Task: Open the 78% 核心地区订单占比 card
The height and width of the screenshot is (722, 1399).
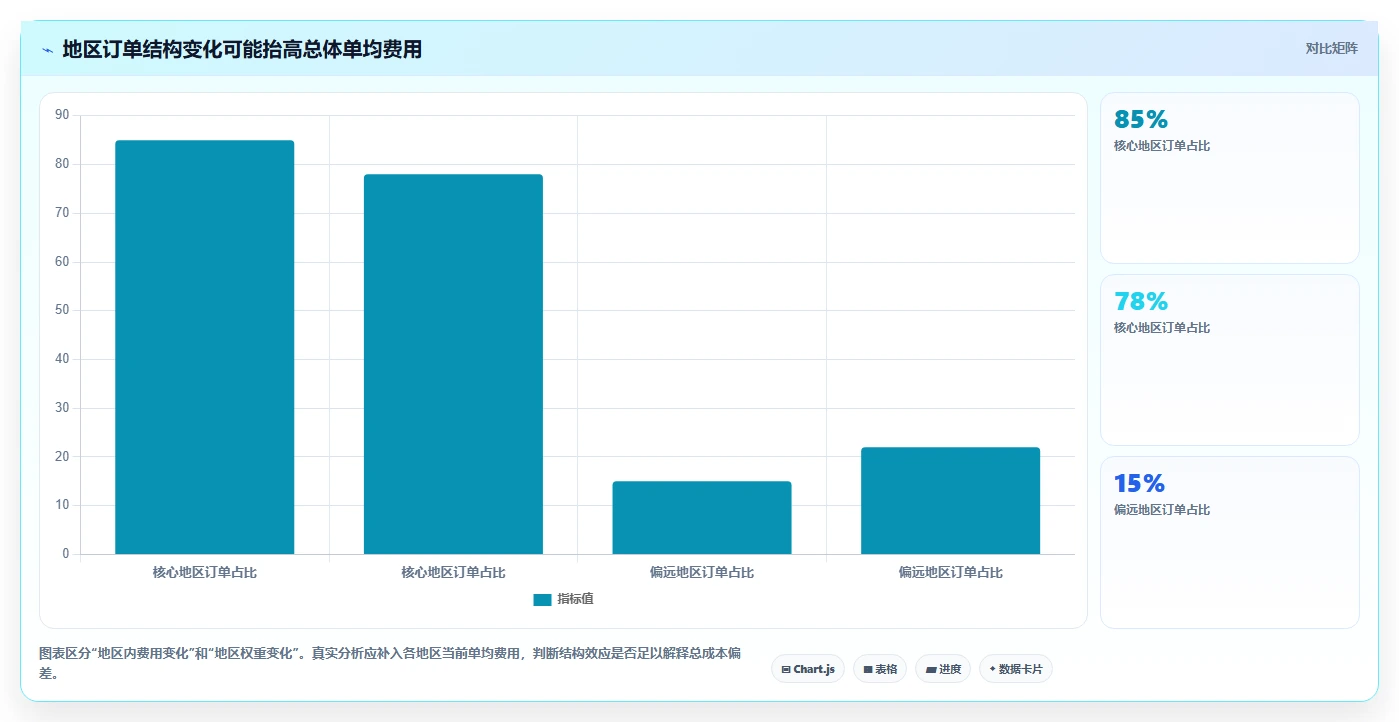Action: (1230, 360)
